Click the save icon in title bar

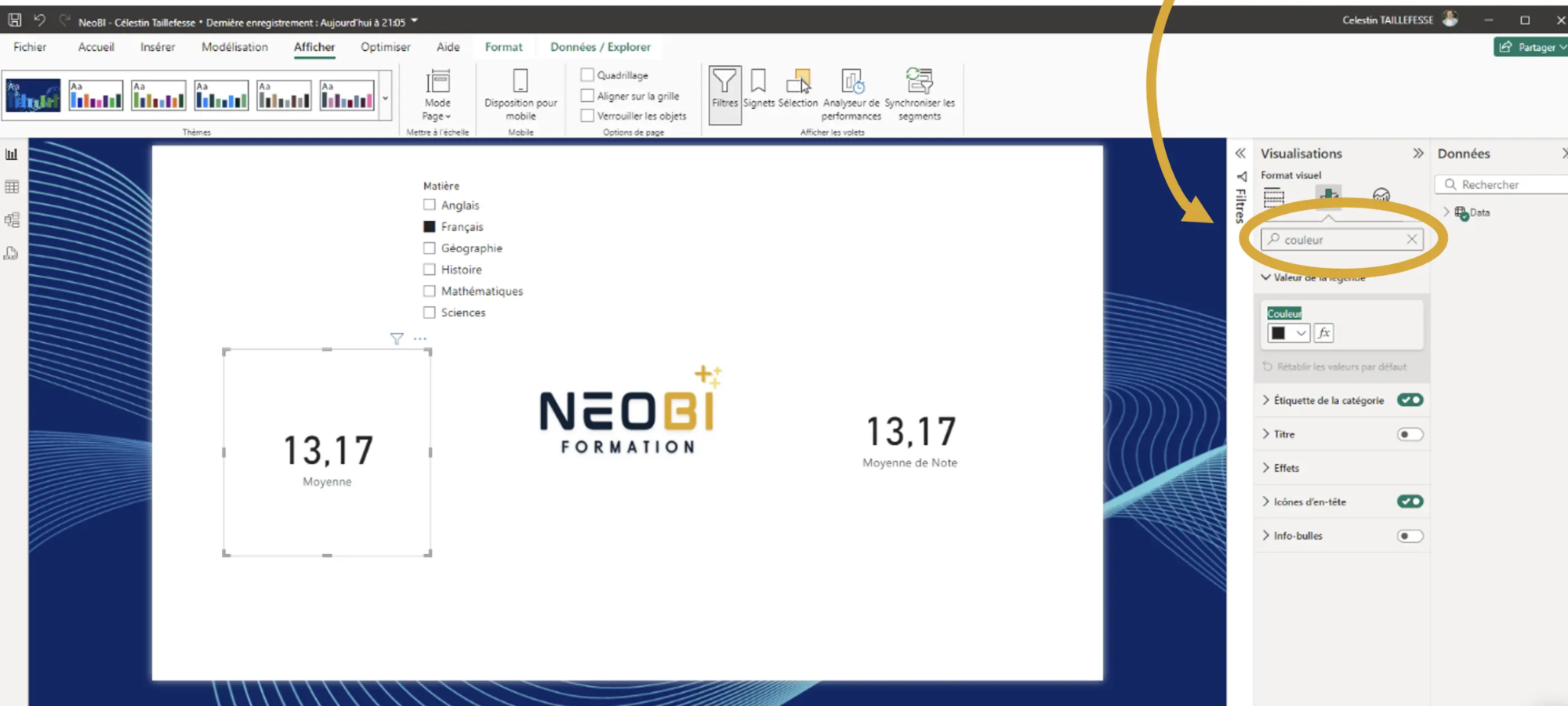[x=14, y=20]
